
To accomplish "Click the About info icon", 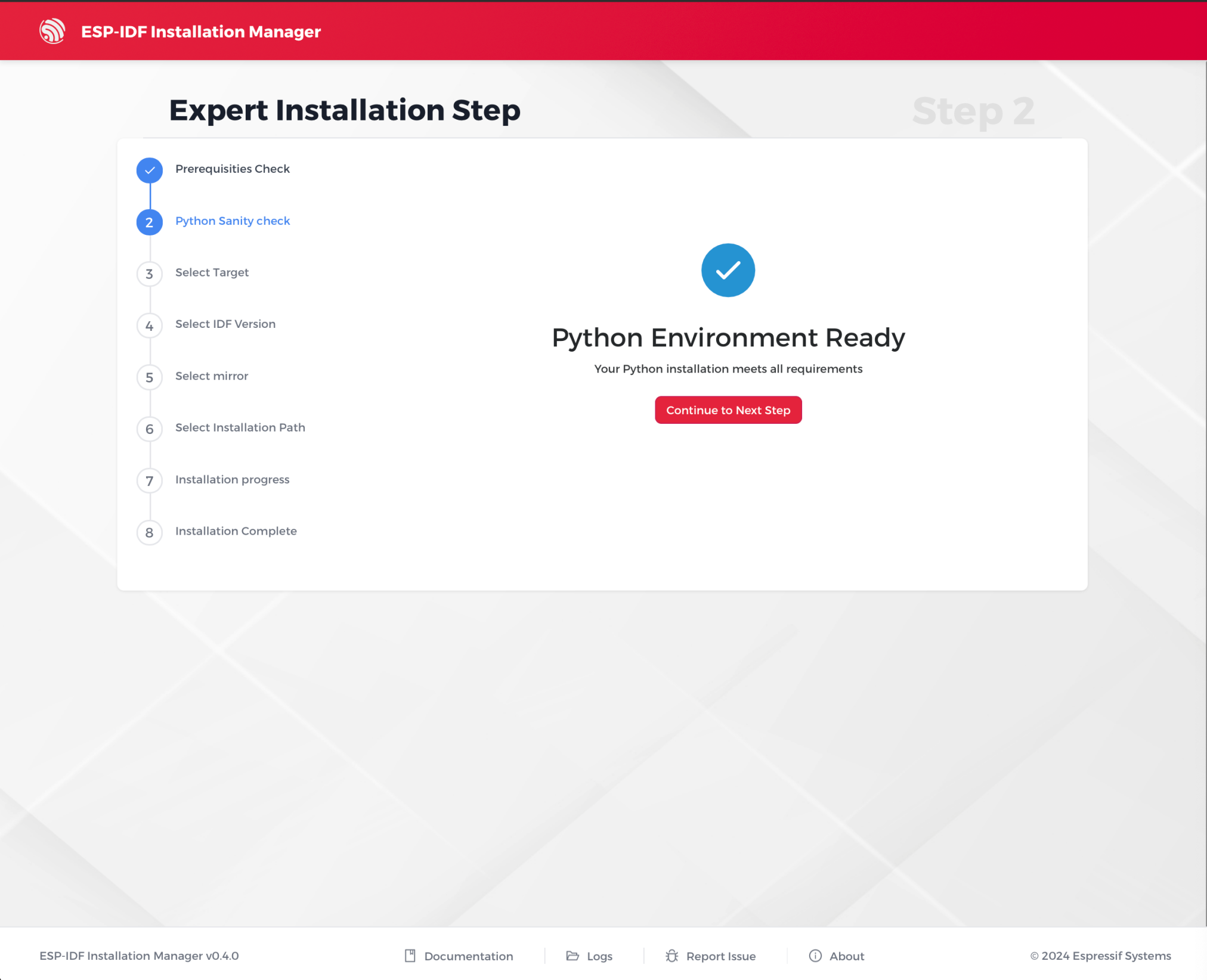I will coord(815,956).
